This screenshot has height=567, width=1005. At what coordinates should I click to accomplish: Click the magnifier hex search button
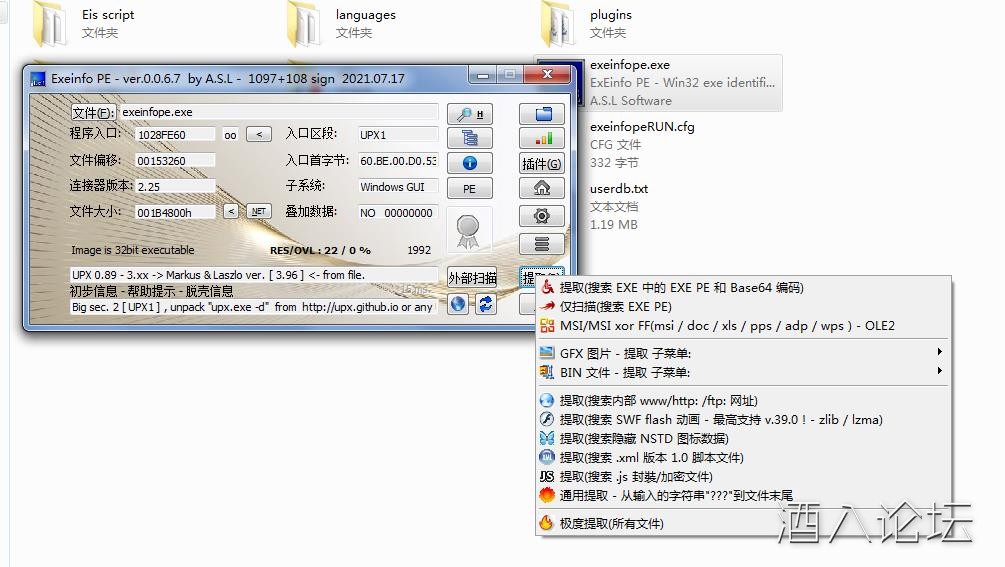point(469,114)
